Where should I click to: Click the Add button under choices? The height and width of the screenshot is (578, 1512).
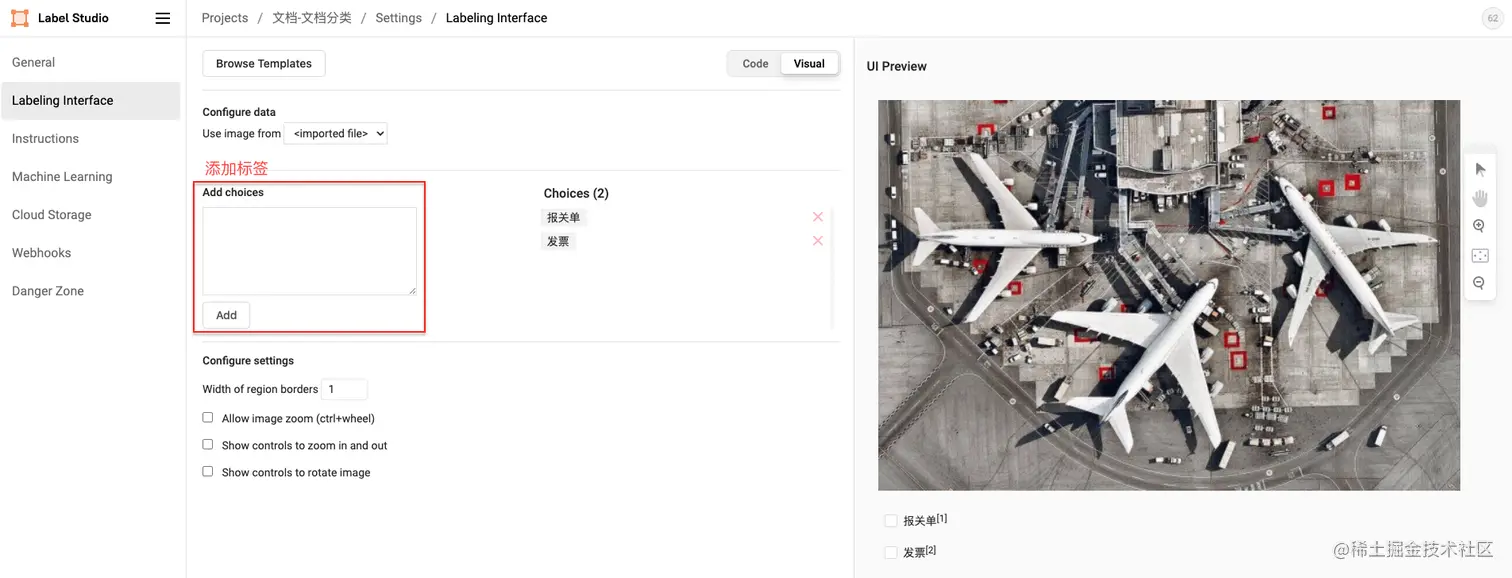point(227,315)
